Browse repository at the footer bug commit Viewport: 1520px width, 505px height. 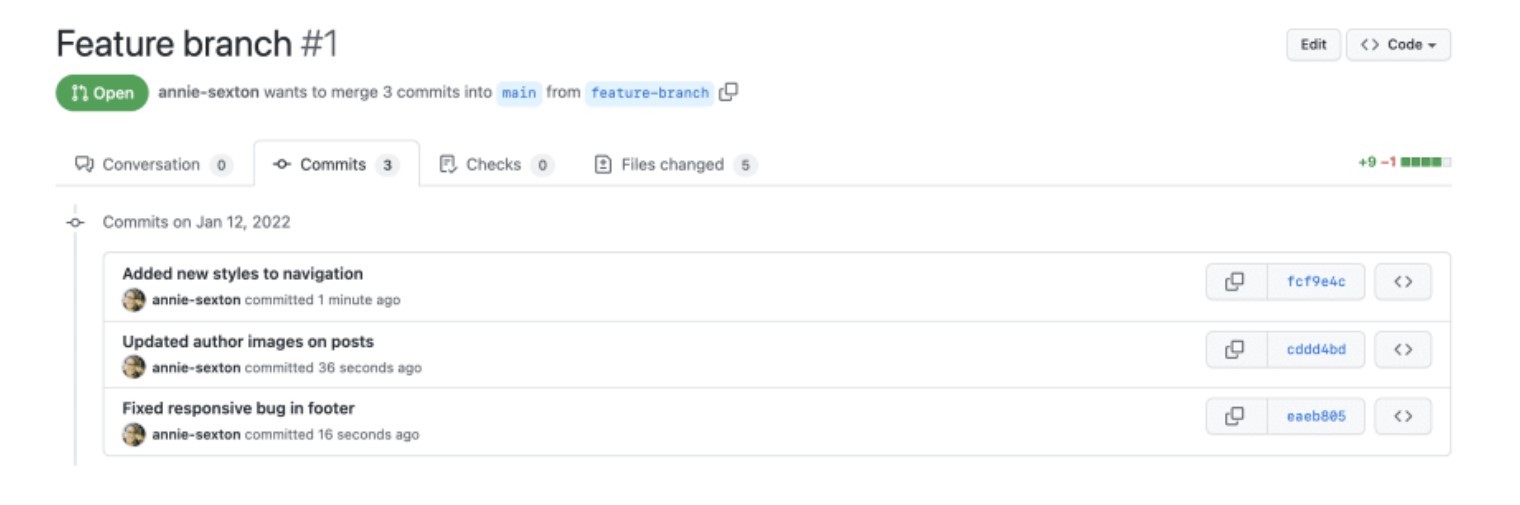(x=1403, y=416)
